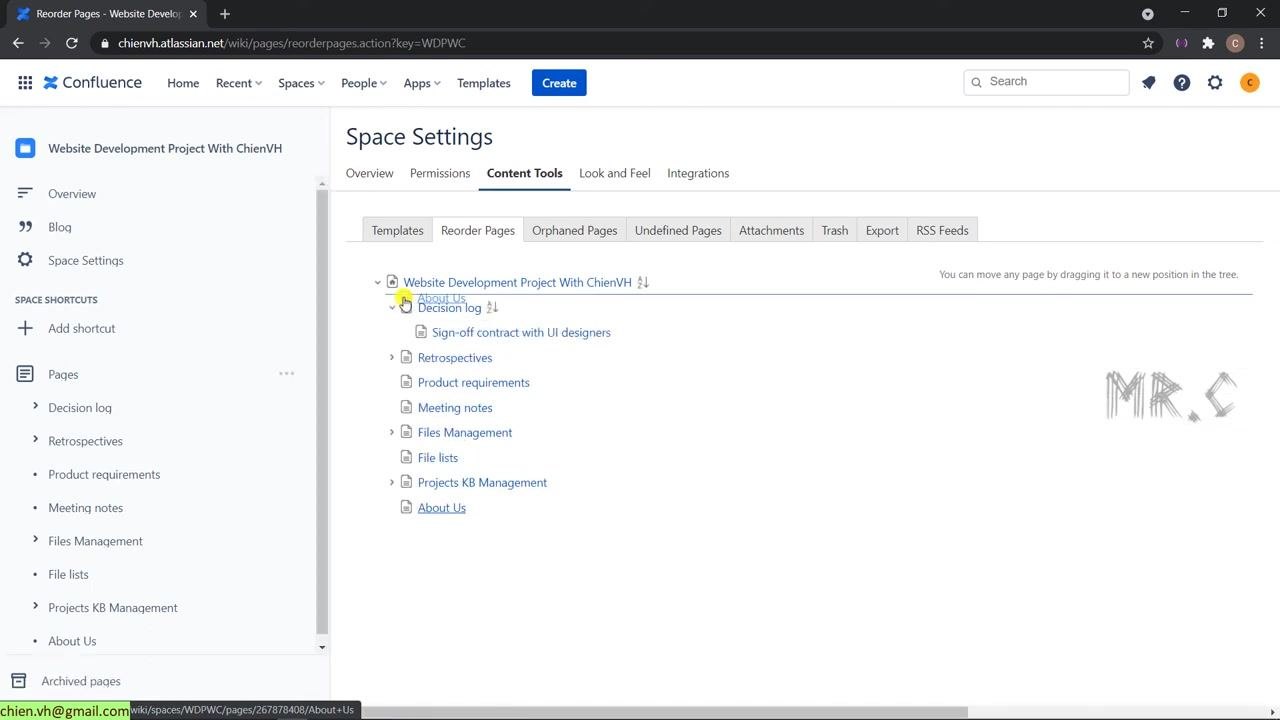Click the sidebar vertical scrollbar
This screenshot has width=1280, height=720.
[x=322, y=410]
